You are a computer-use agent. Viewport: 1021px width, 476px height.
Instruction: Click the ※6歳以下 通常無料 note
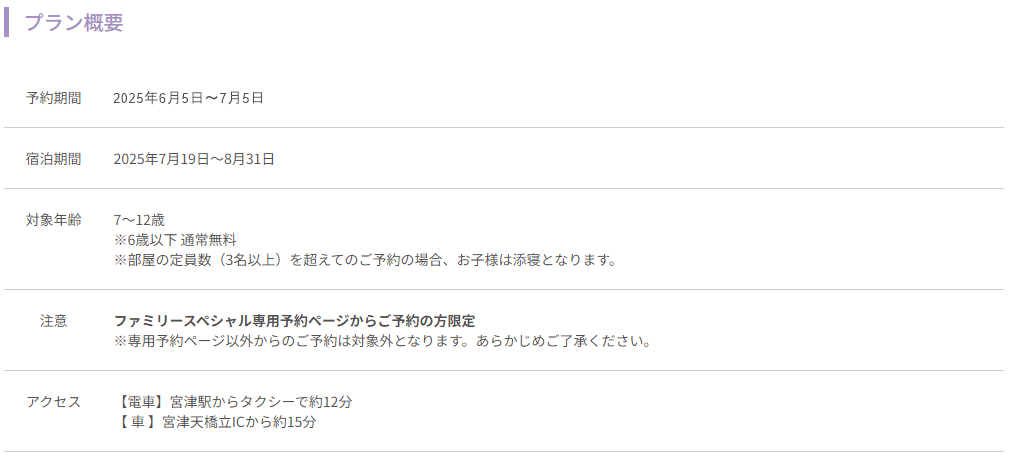(x=175, y=240)
